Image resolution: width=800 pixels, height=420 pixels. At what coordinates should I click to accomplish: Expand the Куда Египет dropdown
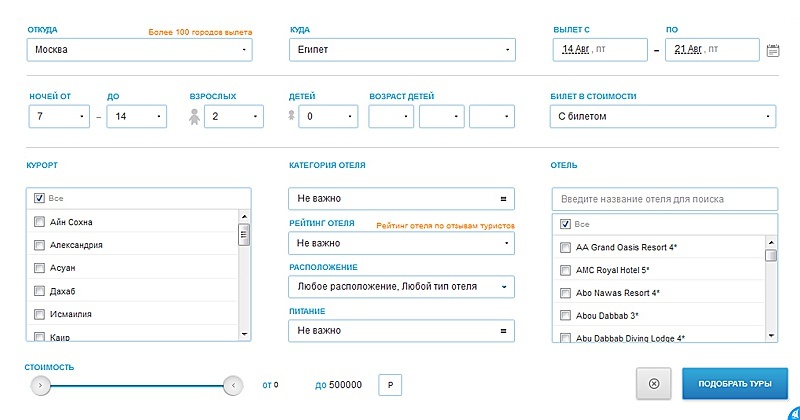click(x=402, y=50)
